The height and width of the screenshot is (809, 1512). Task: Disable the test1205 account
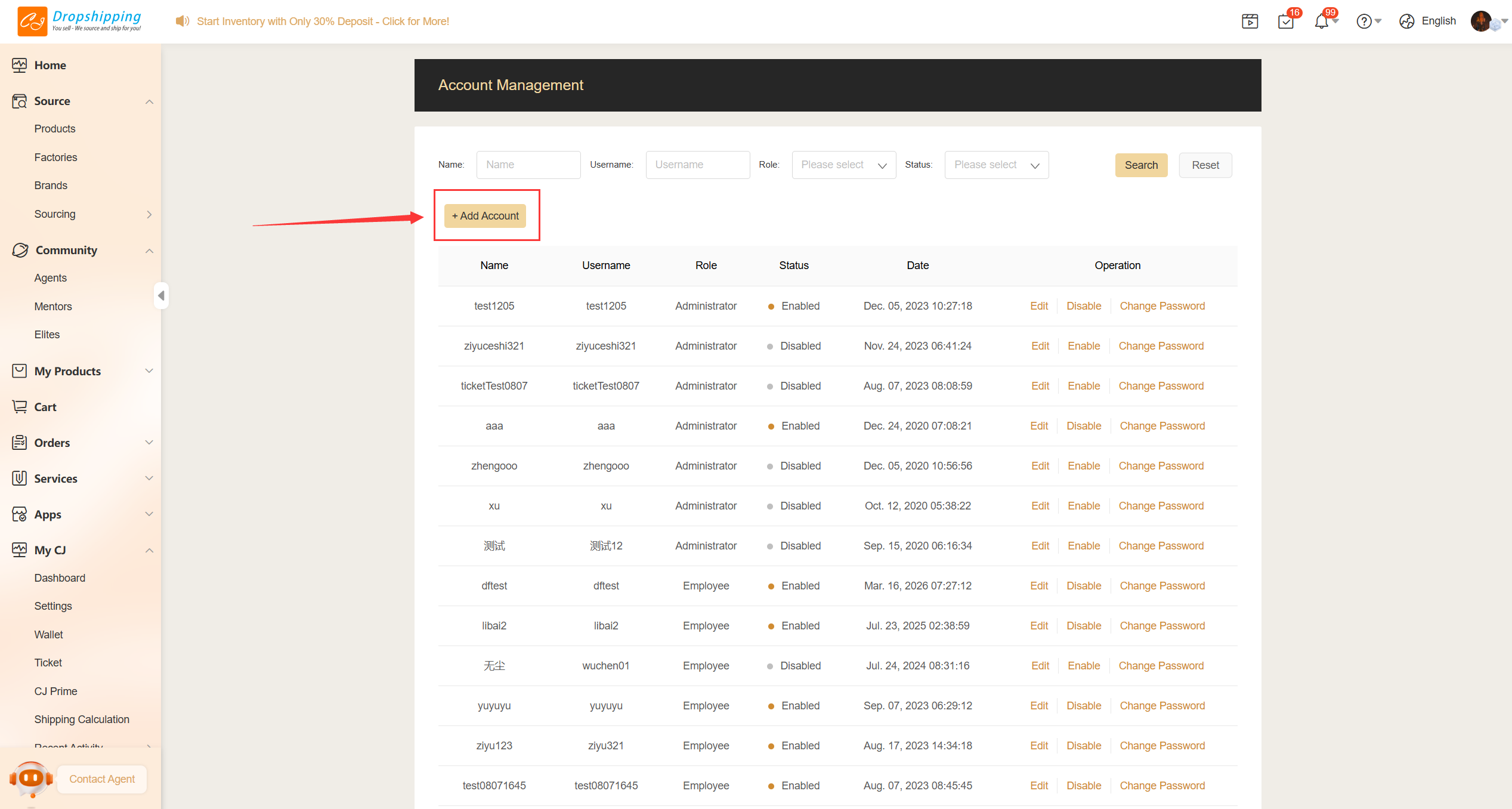[x=1084, y=306]
